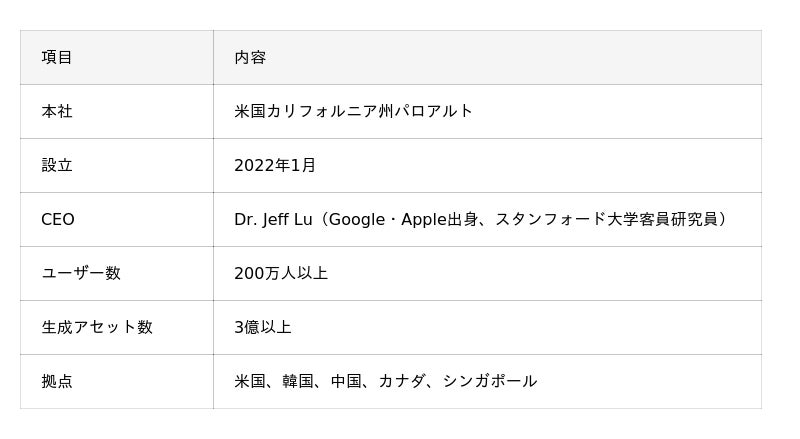The image size is (800, 439).
Task: Click the 内容 column header
Action: 250,58
